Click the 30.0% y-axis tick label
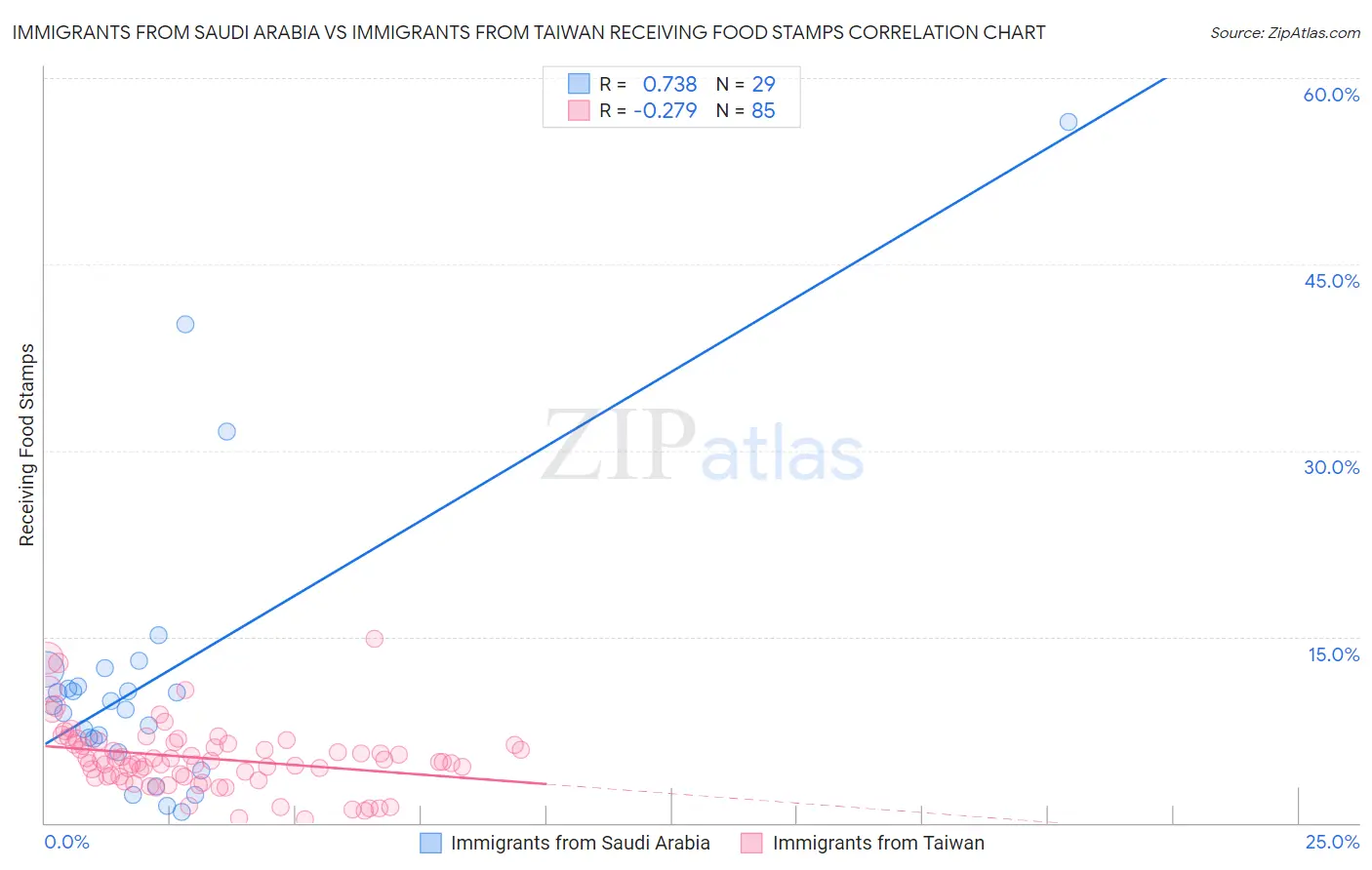The image size is (1372, 870). (x=1331, y=467)
